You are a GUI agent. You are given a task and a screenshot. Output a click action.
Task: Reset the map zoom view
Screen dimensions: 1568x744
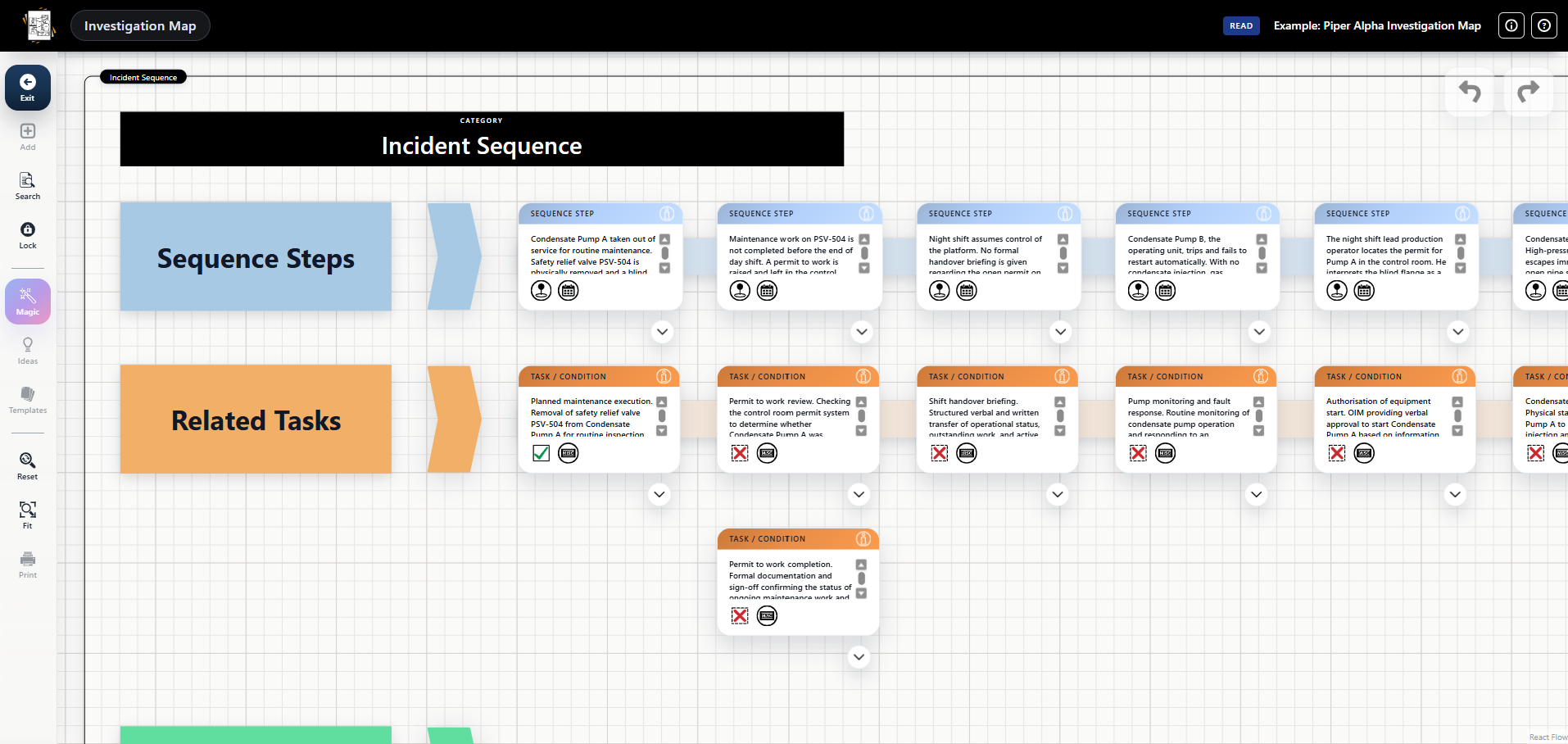point(28,466)
